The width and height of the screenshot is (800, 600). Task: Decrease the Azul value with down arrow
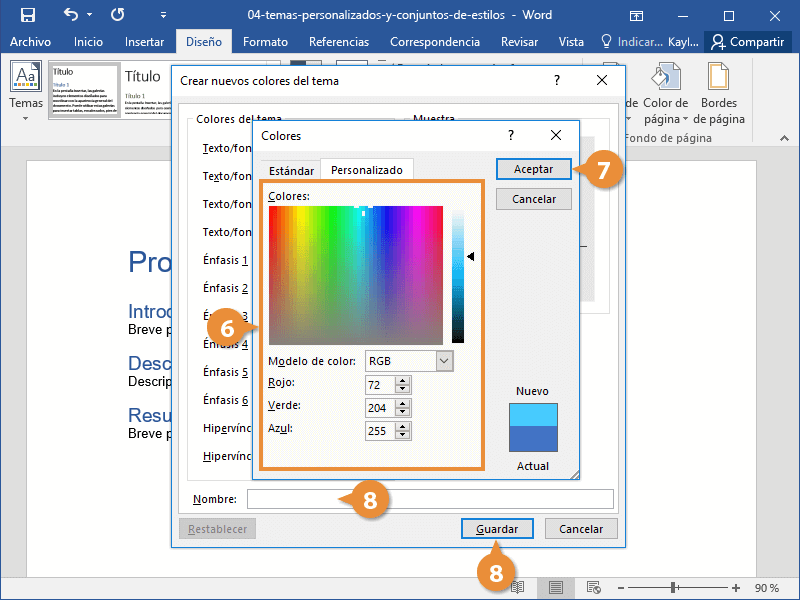tap(403, 435)
